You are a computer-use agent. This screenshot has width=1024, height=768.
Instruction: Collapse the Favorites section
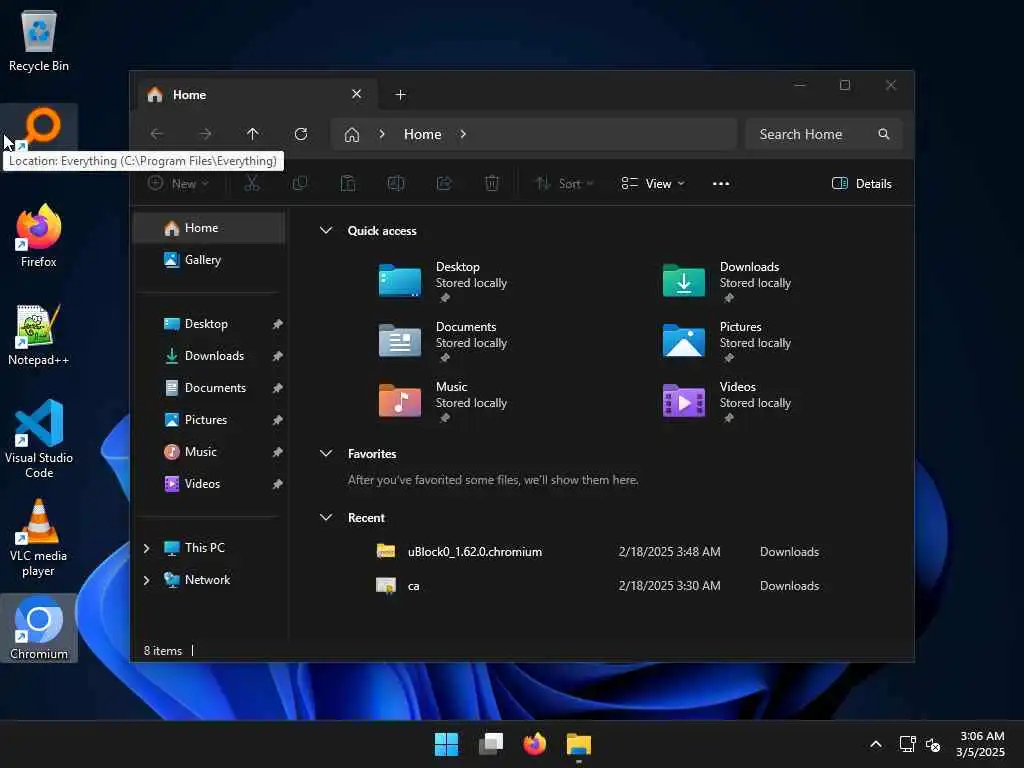click(326, 453)
